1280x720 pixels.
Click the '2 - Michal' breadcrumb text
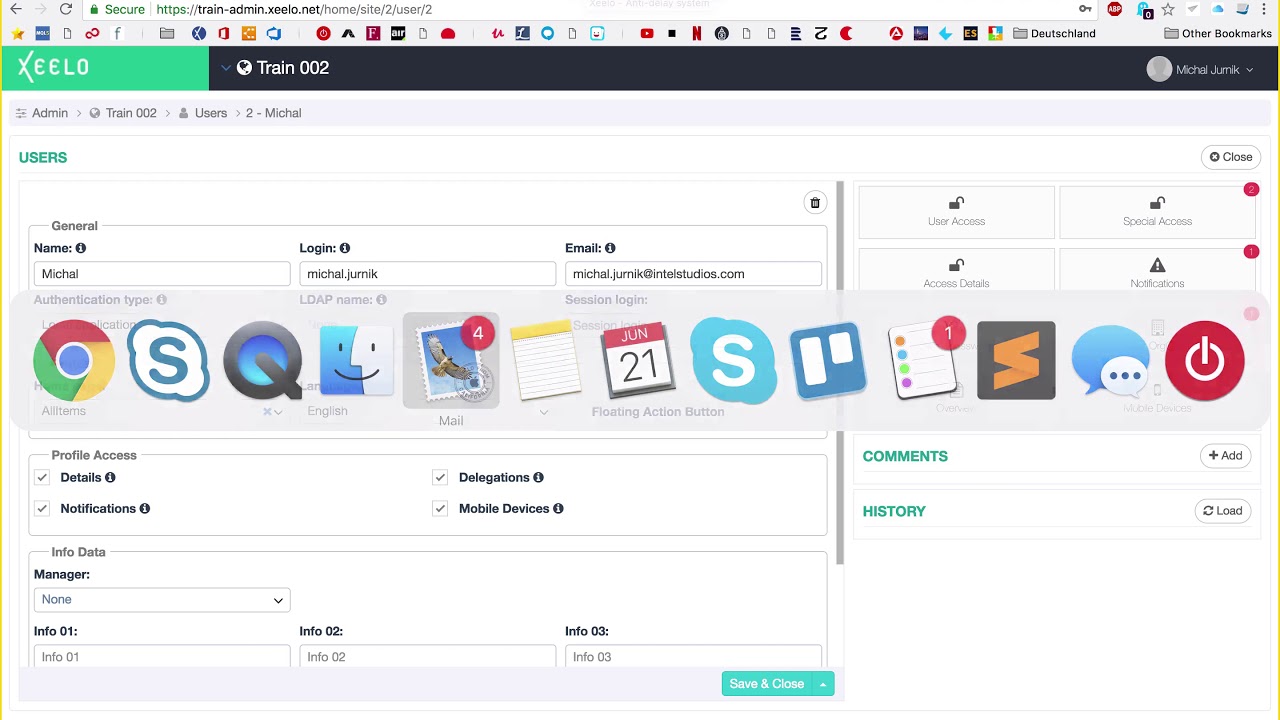(273, 113)
